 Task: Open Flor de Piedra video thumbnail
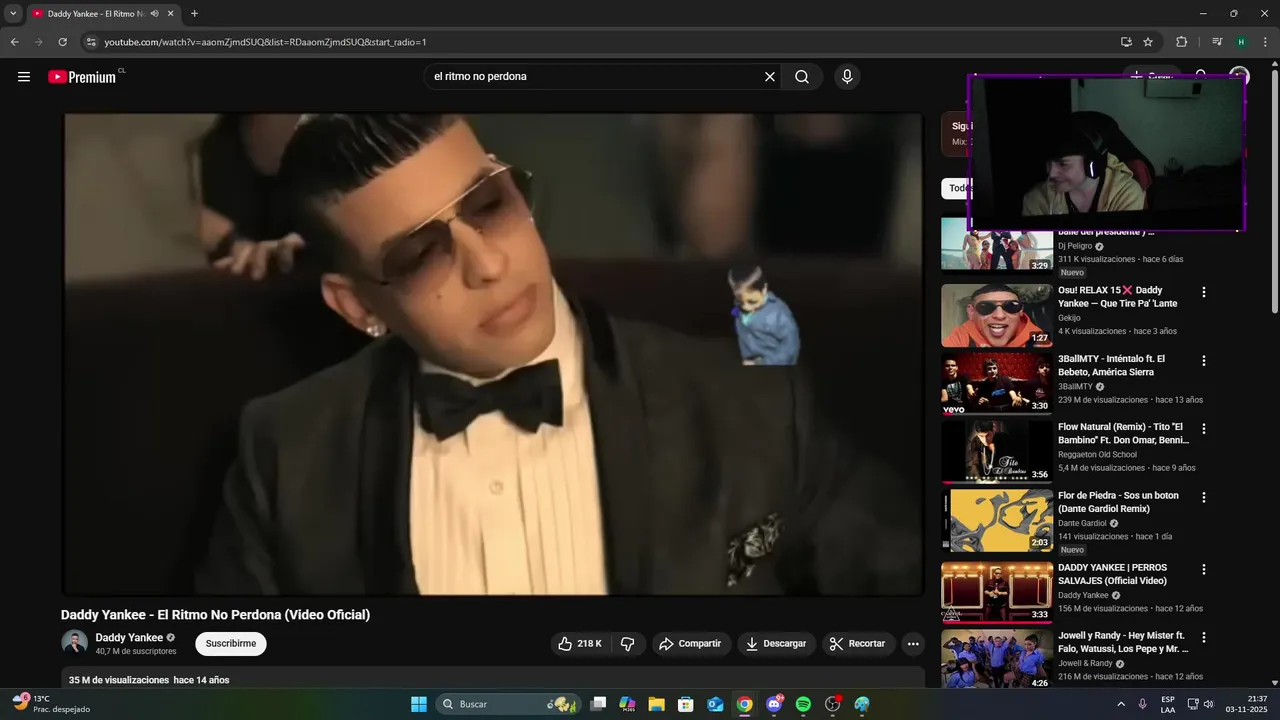(x=996, y=520)
